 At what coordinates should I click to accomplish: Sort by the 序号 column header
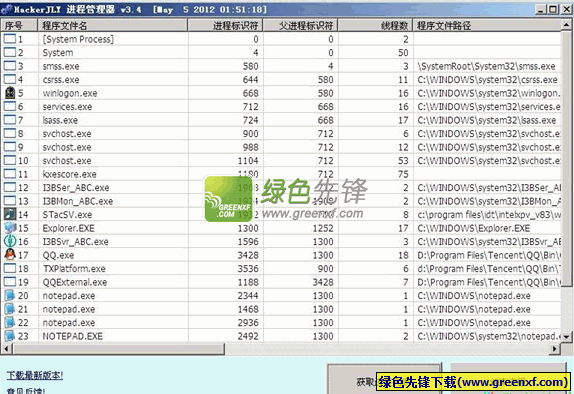[x=19, y=25]
